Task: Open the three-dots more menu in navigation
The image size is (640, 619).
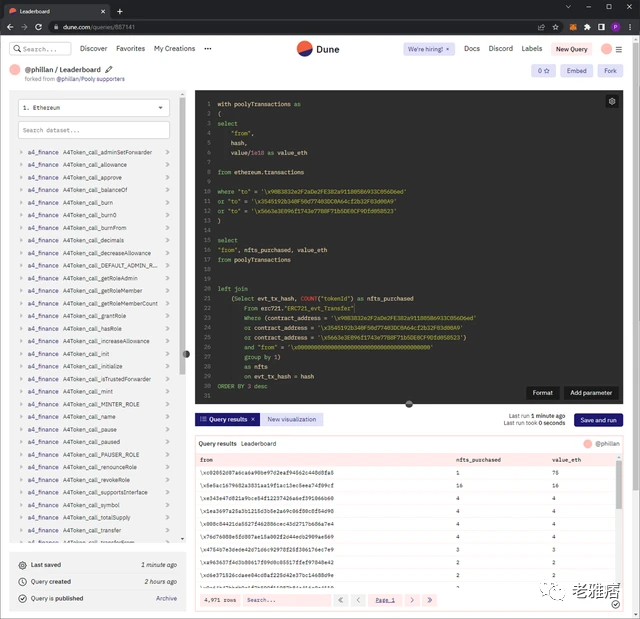Action: tap(208, 49)
